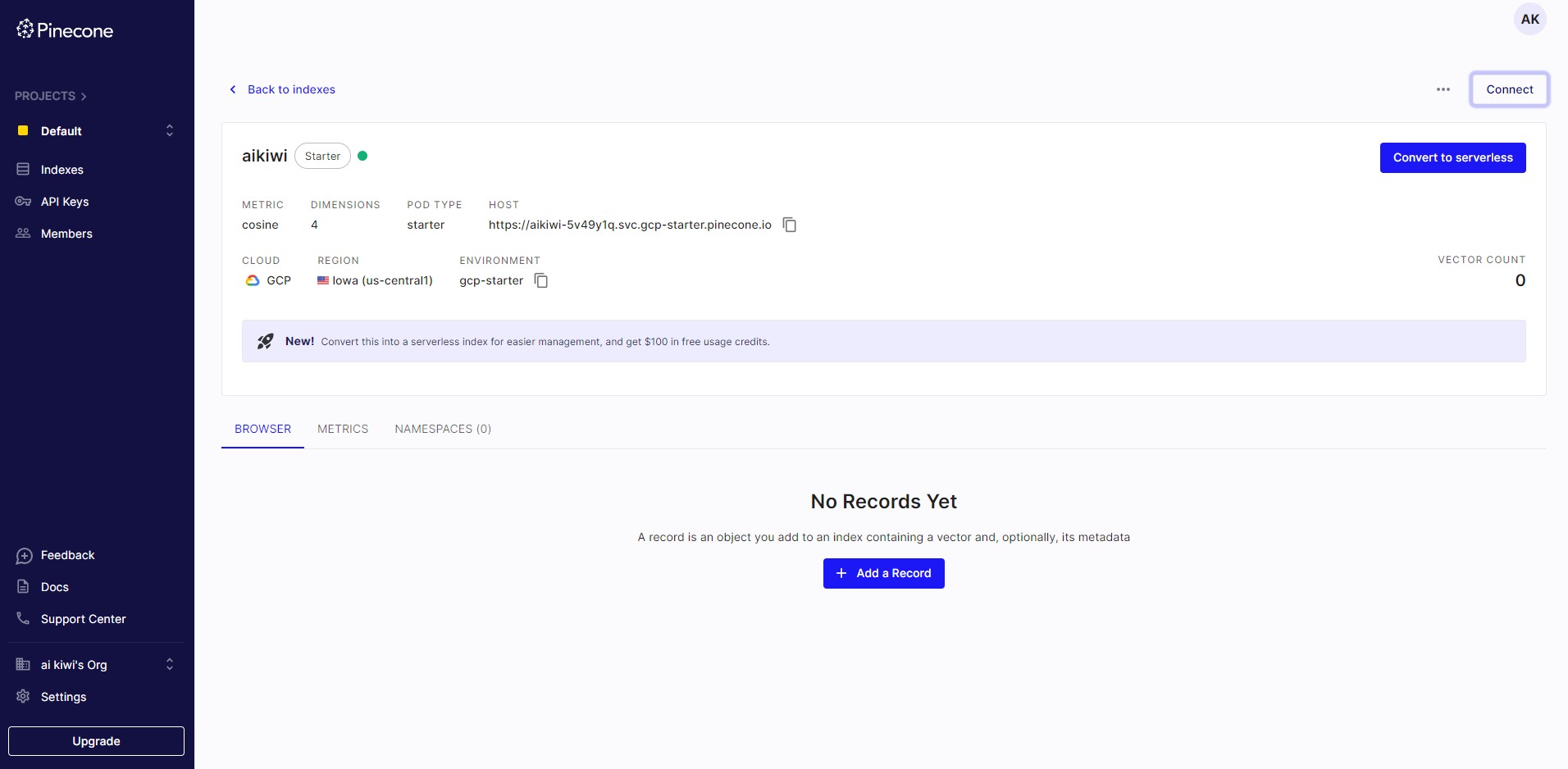Click the Upgrade button
The image size is (1568, 769).
click(x=96, y=741)
